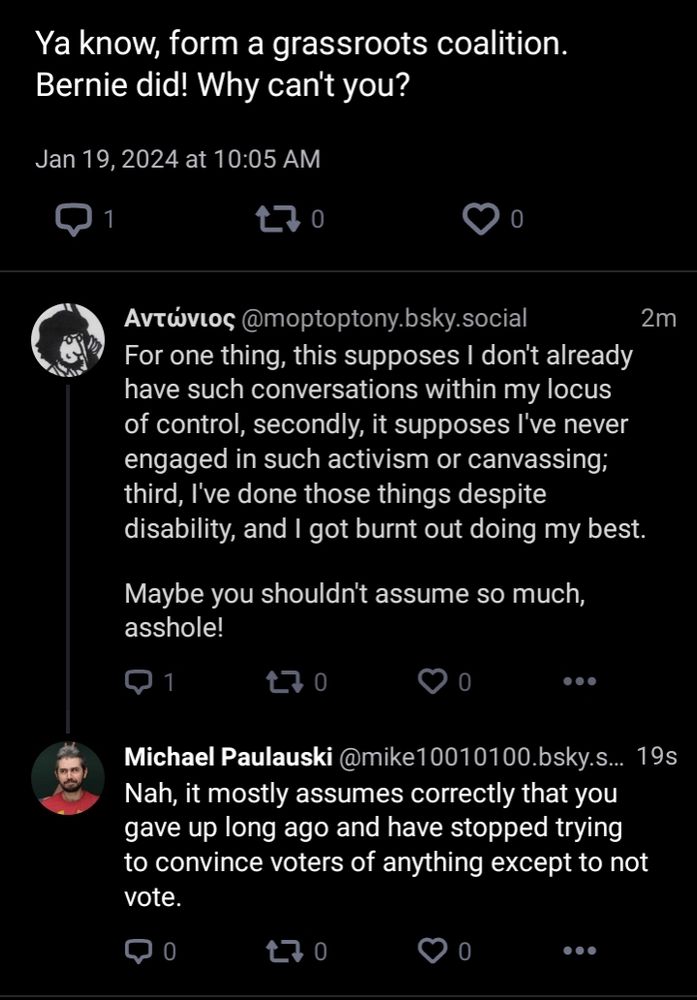
Task: Click the Jan 19, 2024 timestamp
Action: click(x=178, y=159)
